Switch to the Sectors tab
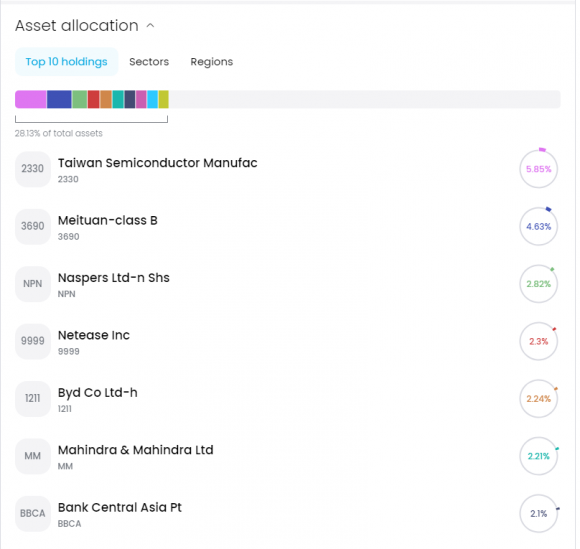This screenshot has height=549, width=580. click(x=149, y=61)
